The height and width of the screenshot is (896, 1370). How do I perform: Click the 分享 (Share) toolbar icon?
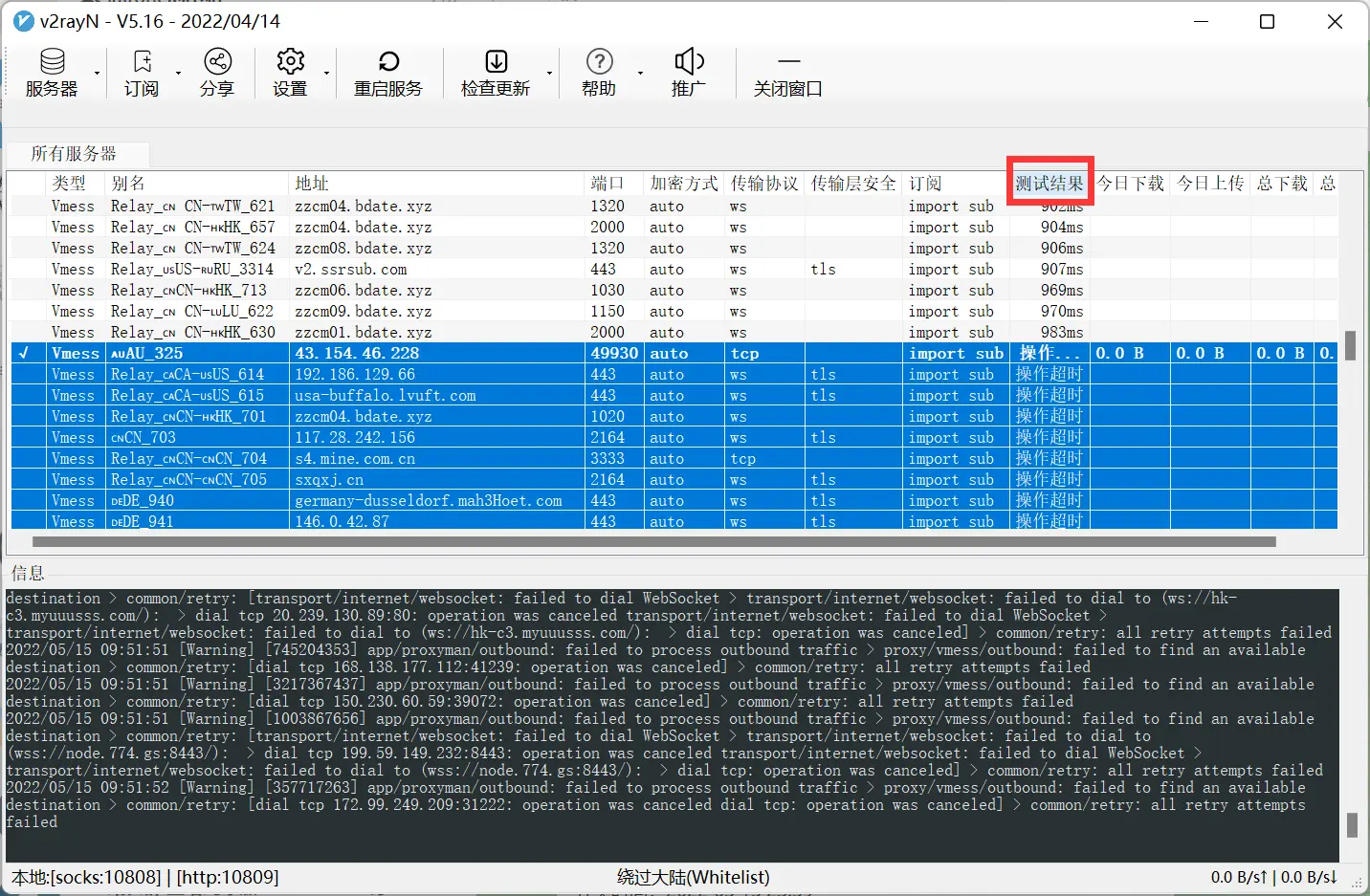[217, 73]
